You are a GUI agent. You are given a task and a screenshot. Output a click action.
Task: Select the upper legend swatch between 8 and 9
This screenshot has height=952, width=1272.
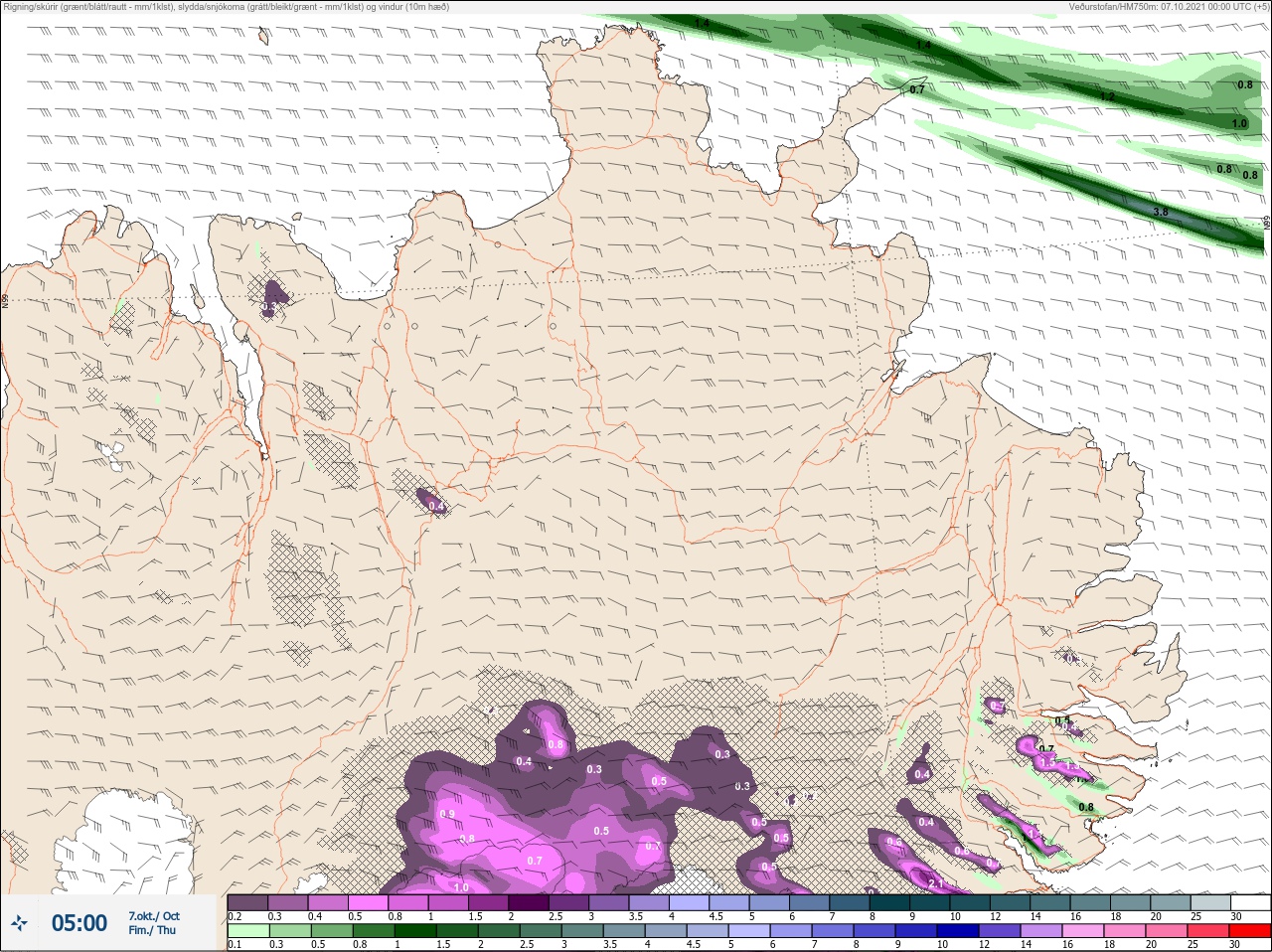[889, 902]
